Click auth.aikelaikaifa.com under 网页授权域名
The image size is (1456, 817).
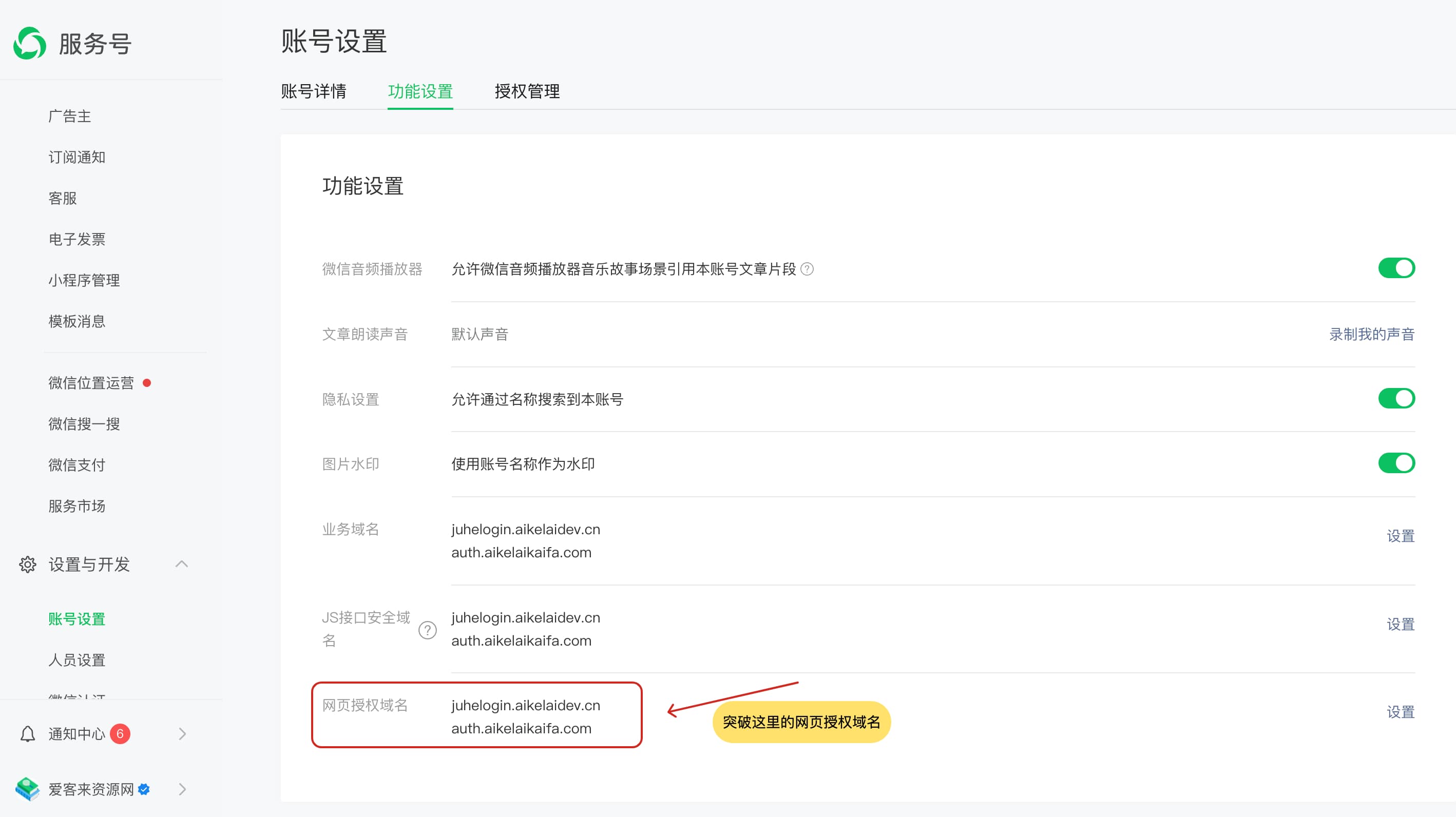pos(521,728)
